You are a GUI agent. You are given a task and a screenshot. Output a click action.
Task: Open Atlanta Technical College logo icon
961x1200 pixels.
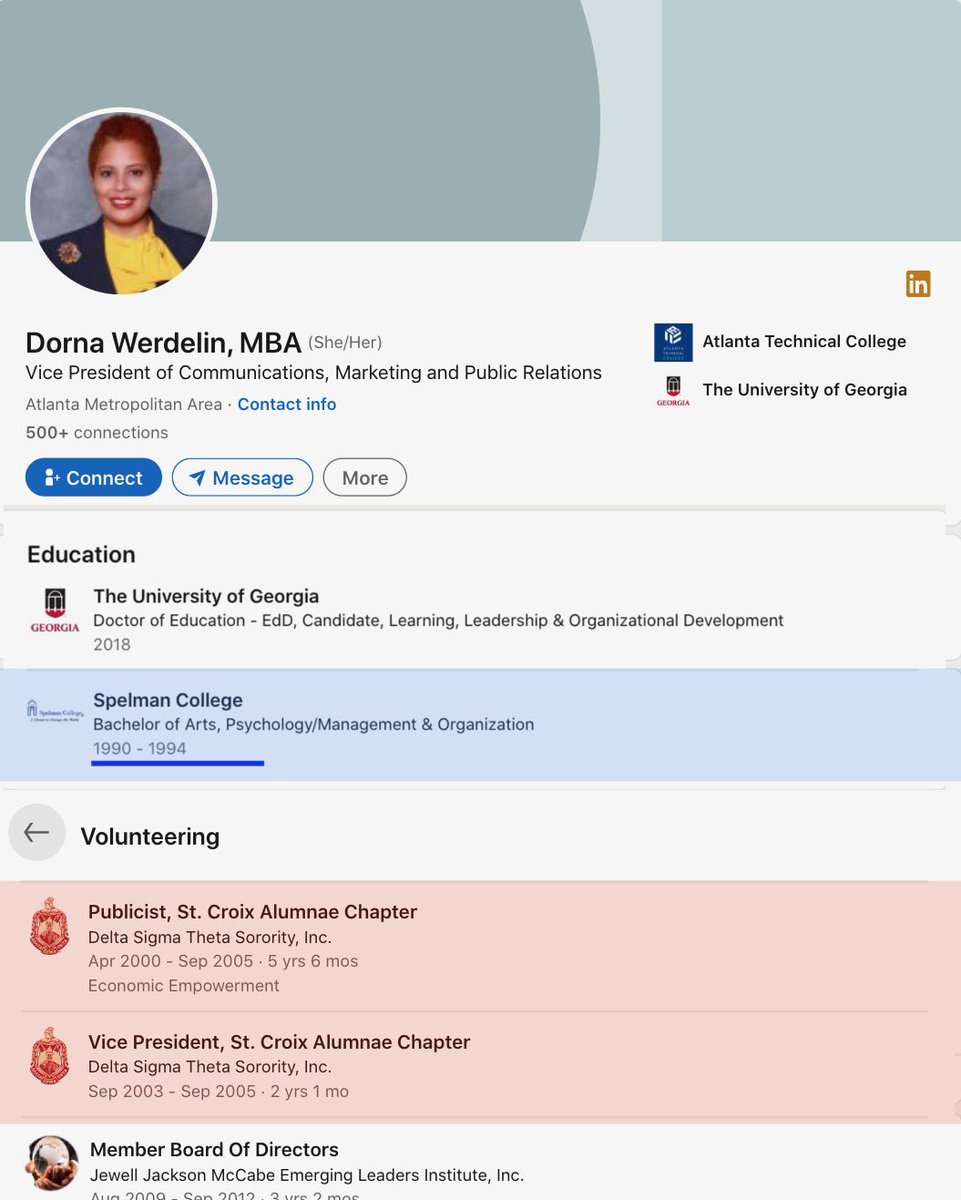[x=673, y=342]
